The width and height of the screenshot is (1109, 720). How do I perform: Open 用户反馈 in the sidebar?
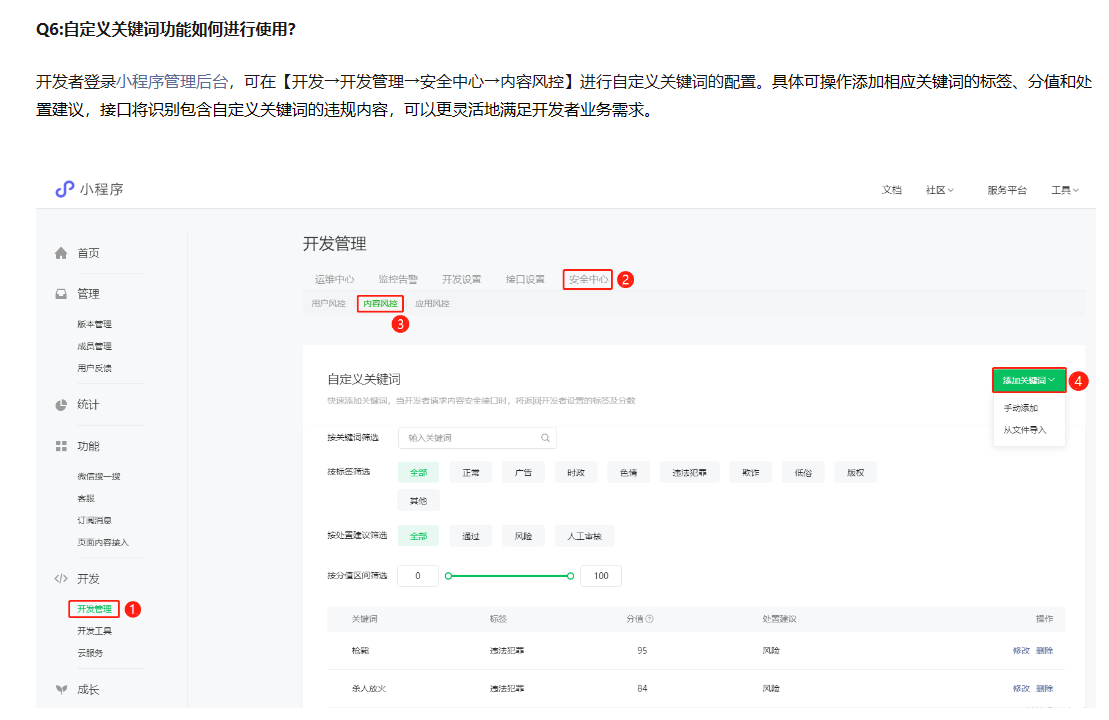[x=94, y=368]
